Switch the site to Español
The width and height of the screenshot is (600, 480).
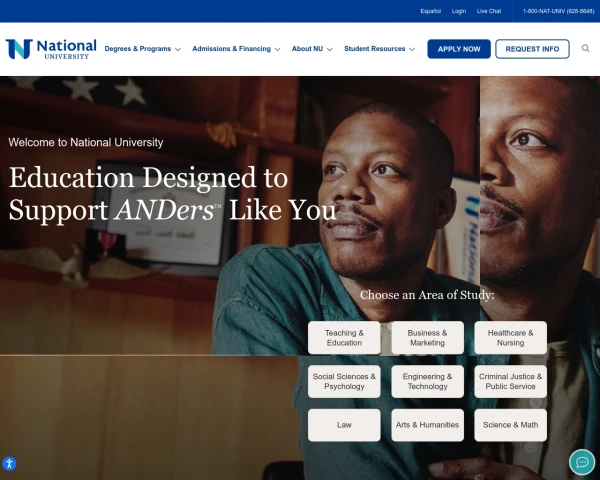tap(430, 11)
